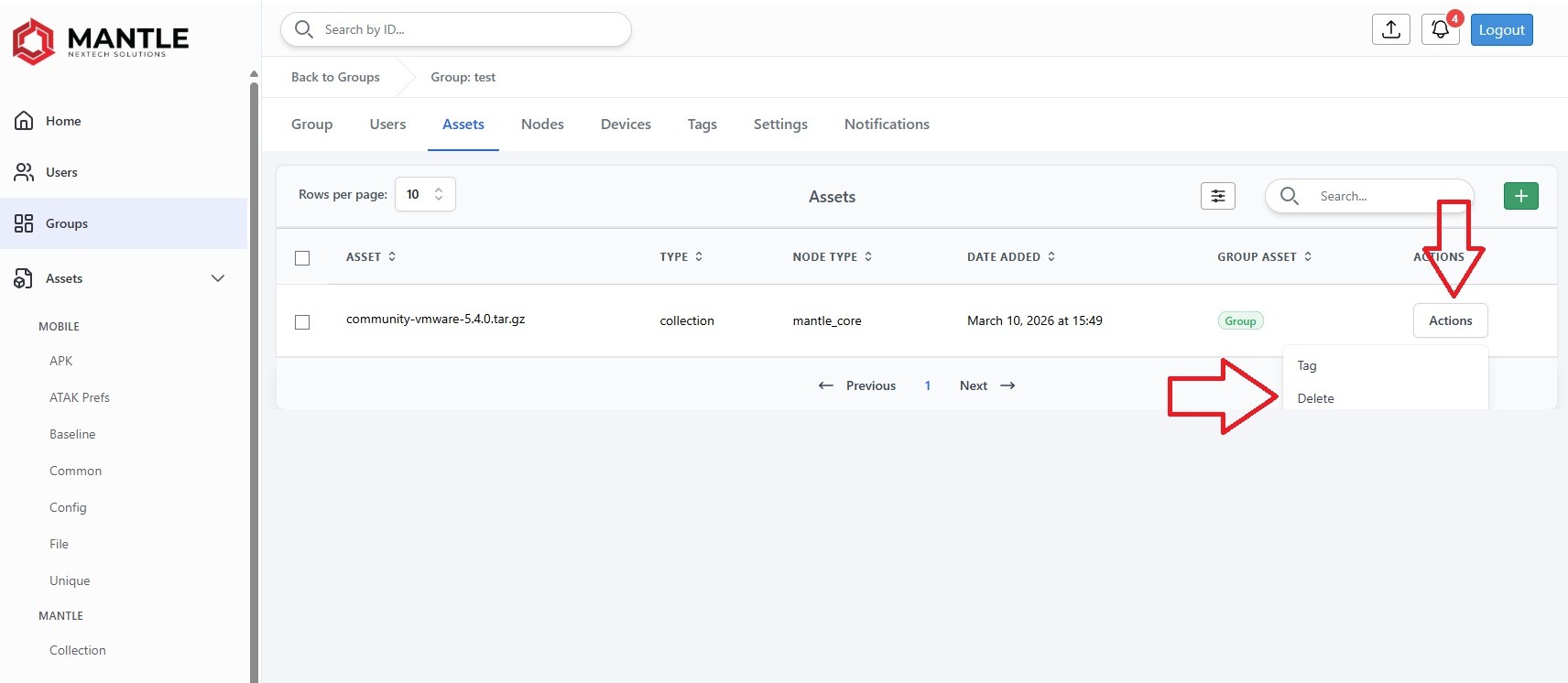Open Common in sidebar

click(x=75, y=471)
